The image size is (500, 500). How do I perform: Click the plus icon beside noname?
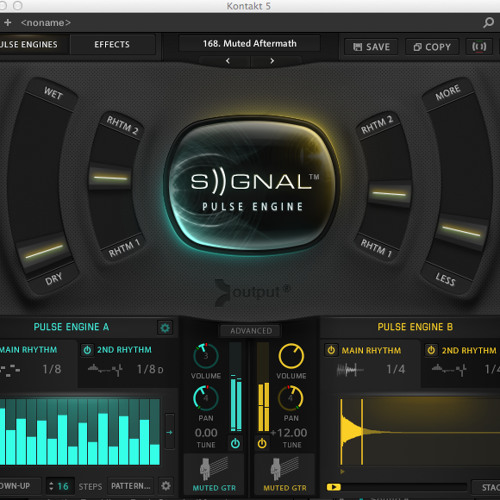[8, 22]
